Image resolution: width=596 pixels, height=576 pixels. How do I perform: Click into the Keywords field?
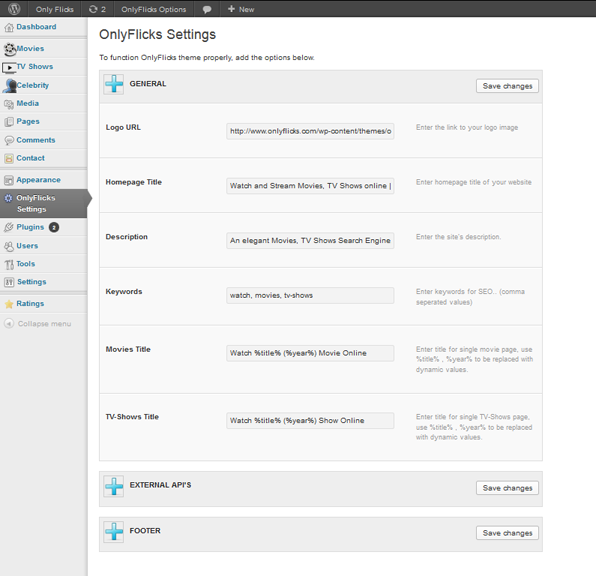tap(310, 295)
